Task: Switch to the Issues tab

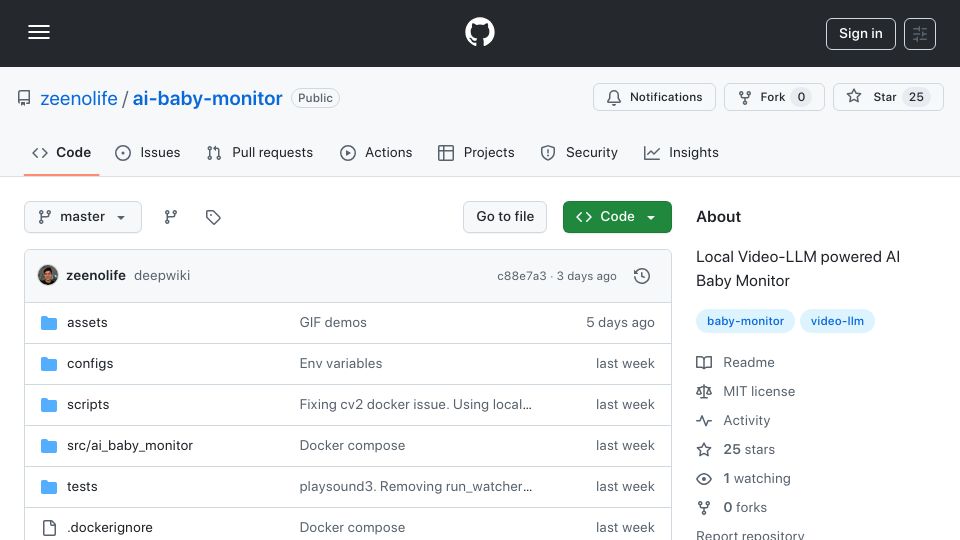Action: click(148, 152)
